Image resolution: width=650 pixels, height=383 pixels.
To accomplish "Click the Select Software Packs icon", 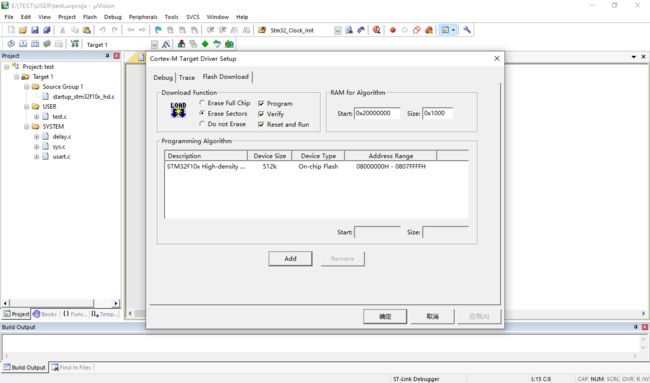I will point(217,44).
